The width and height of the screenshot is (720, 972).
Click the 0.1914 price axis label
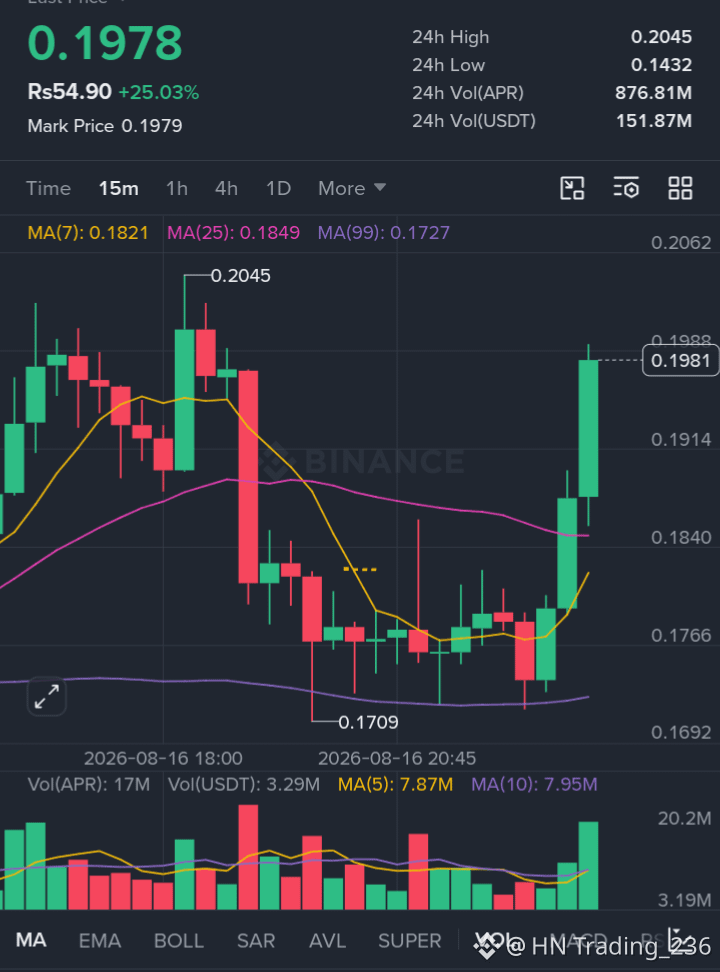tap(681, 440)
